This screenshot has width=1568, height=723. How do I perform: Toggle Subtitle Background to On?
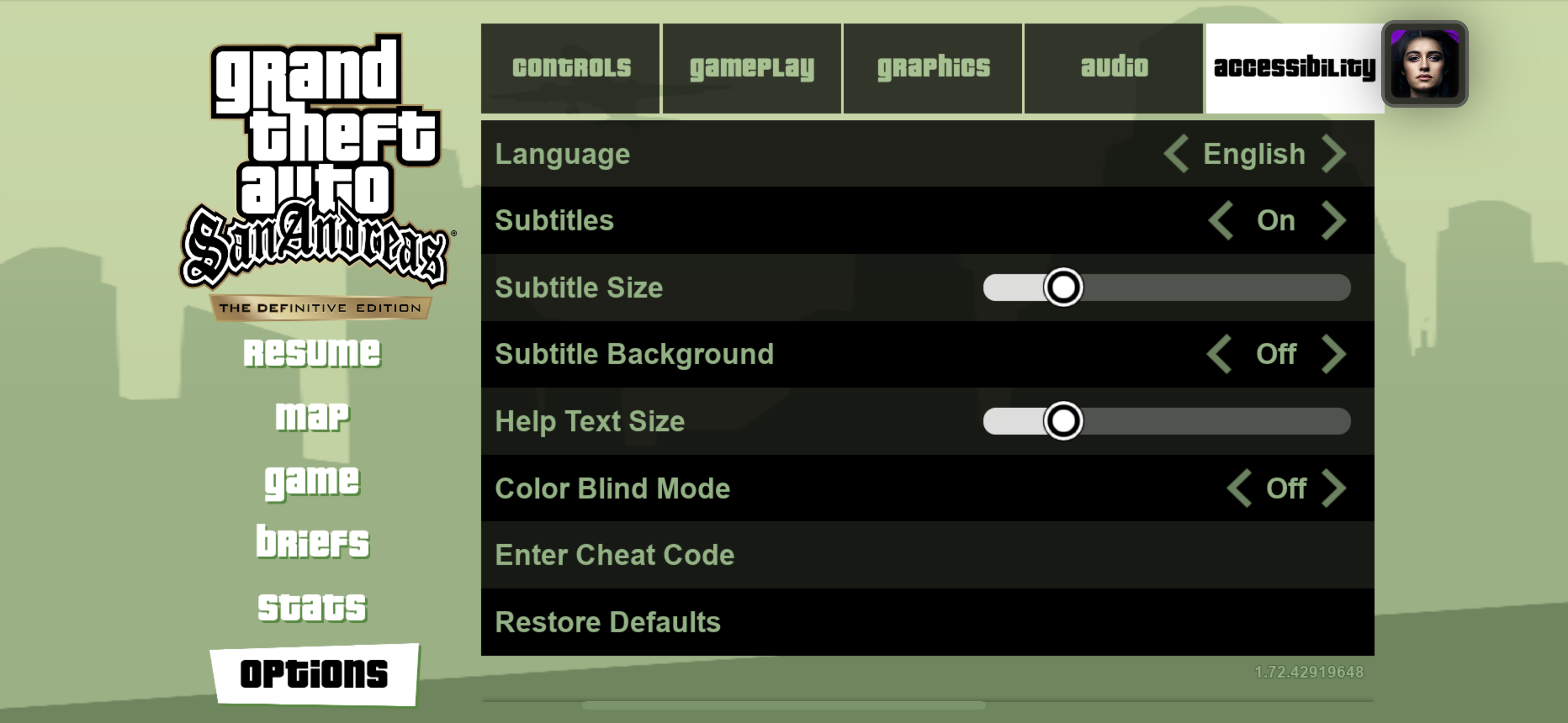click(1338, 354)
